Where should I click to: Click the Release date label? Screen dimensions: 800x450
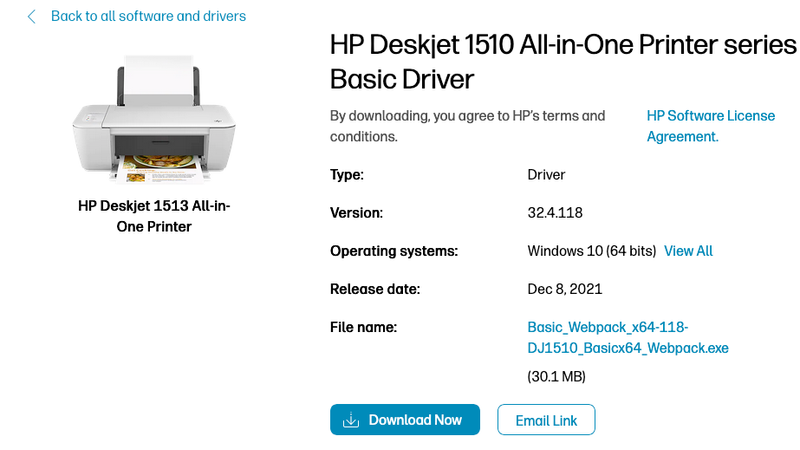coord(375,289)
